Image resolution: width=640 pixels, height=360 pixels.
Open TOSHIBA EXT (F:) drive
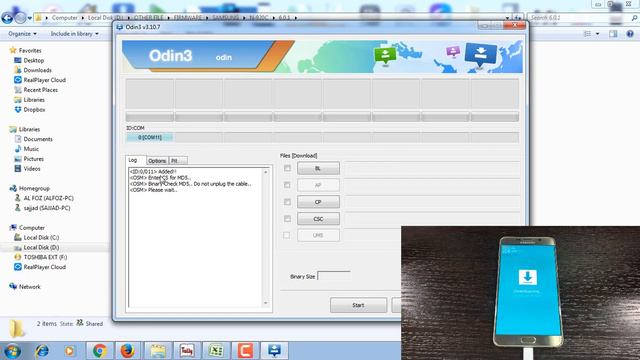tap(45, 257)
